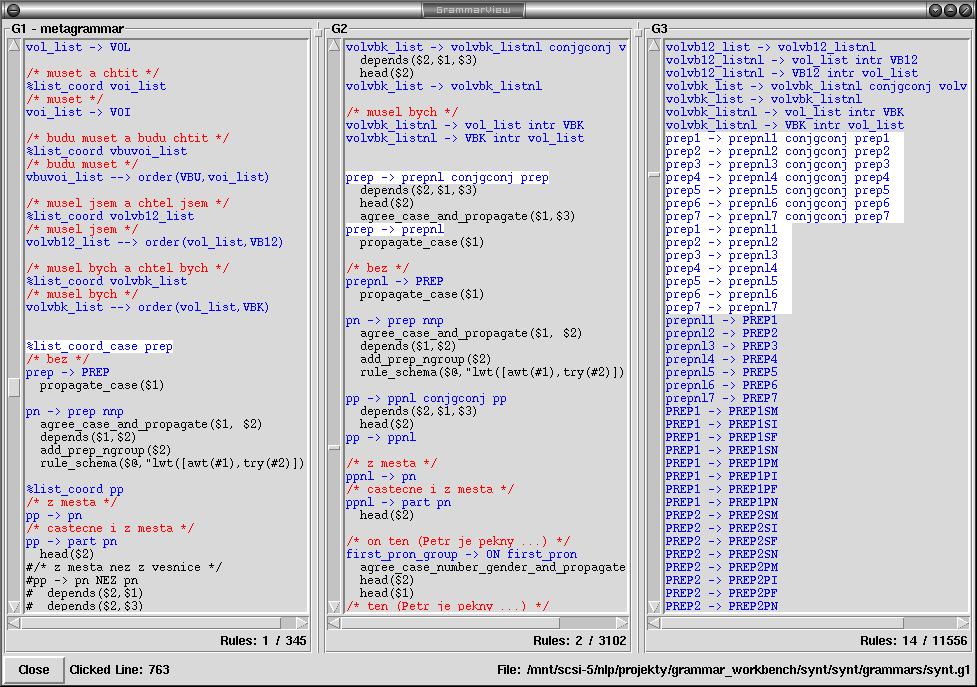Click G3 pane vertical scrollbar up arrow

654,45
